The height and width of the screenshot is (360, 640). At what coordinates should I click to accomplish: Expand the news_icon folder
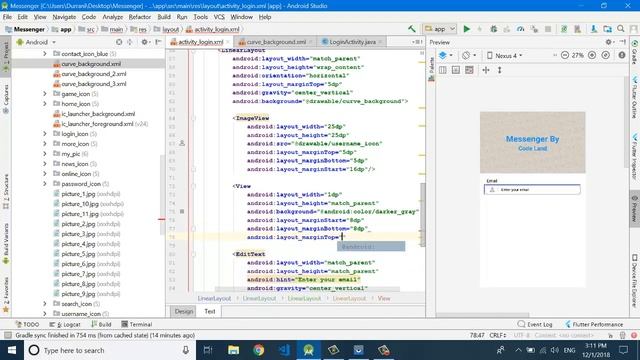click(45, 164)
